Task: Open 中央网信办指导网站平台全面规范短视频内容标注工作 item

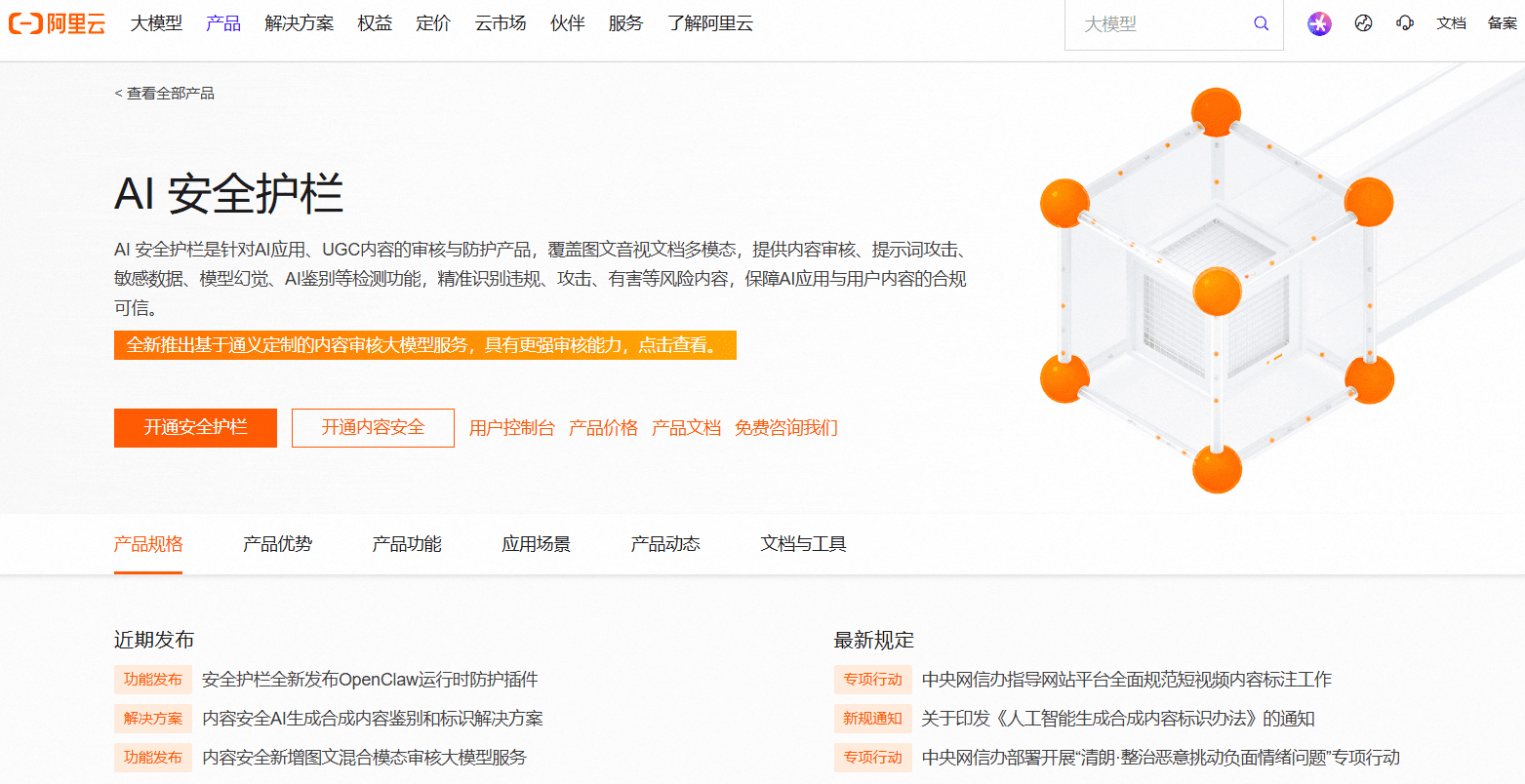Action: 1127,680
